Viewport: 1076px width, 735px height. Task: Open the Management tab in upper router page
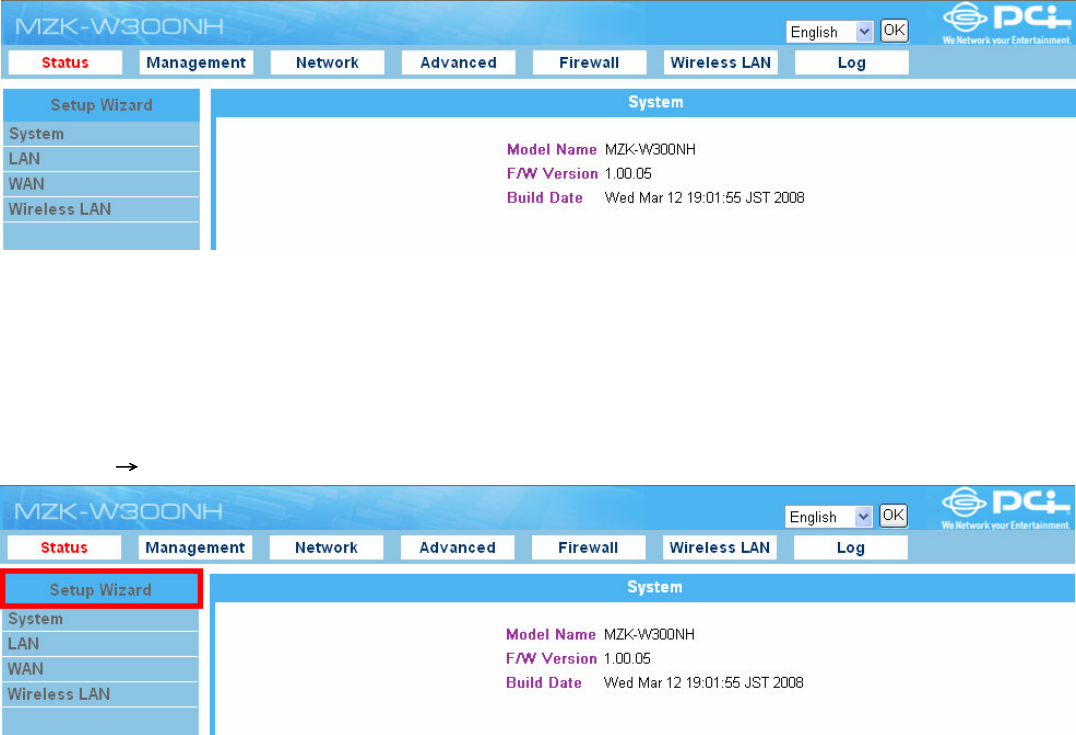(x=196, y=62)
